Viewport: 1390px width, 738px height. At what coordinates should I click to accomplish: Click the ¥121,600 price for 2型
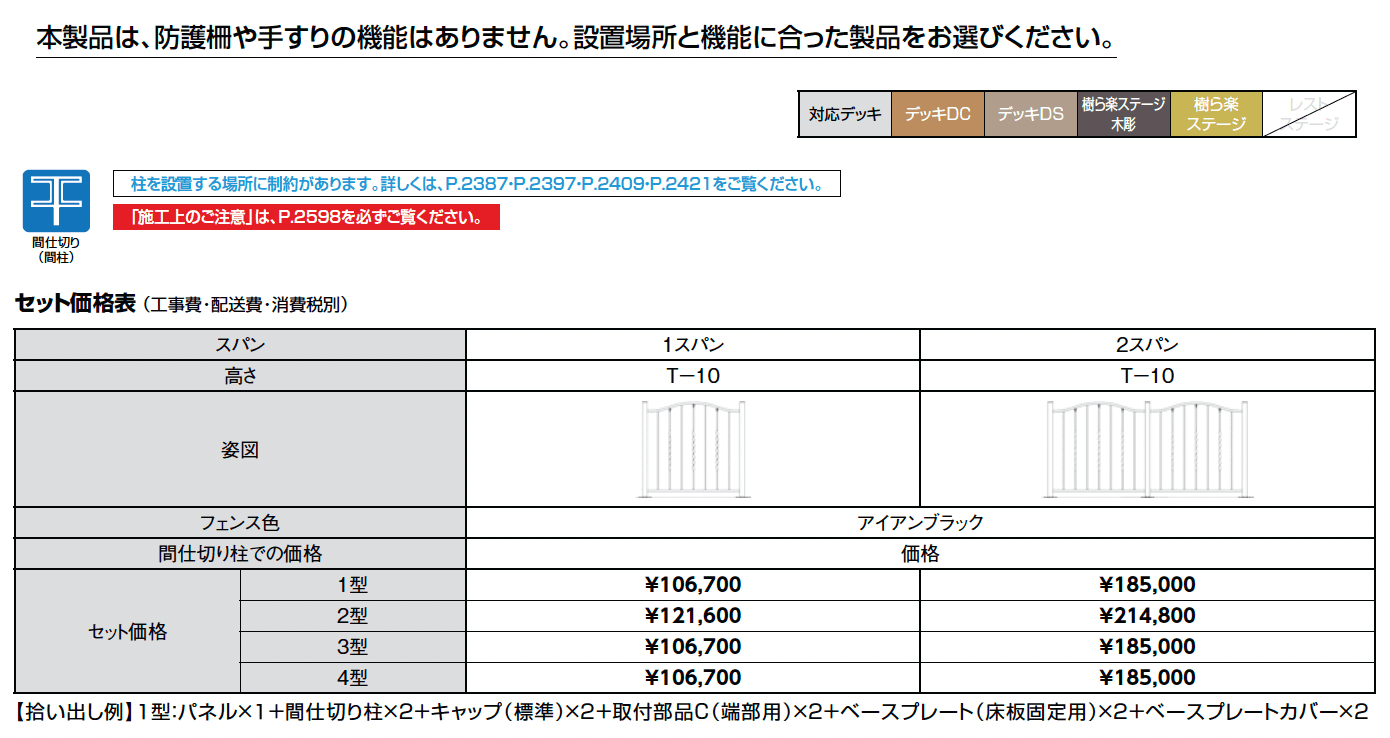(692, 616)
